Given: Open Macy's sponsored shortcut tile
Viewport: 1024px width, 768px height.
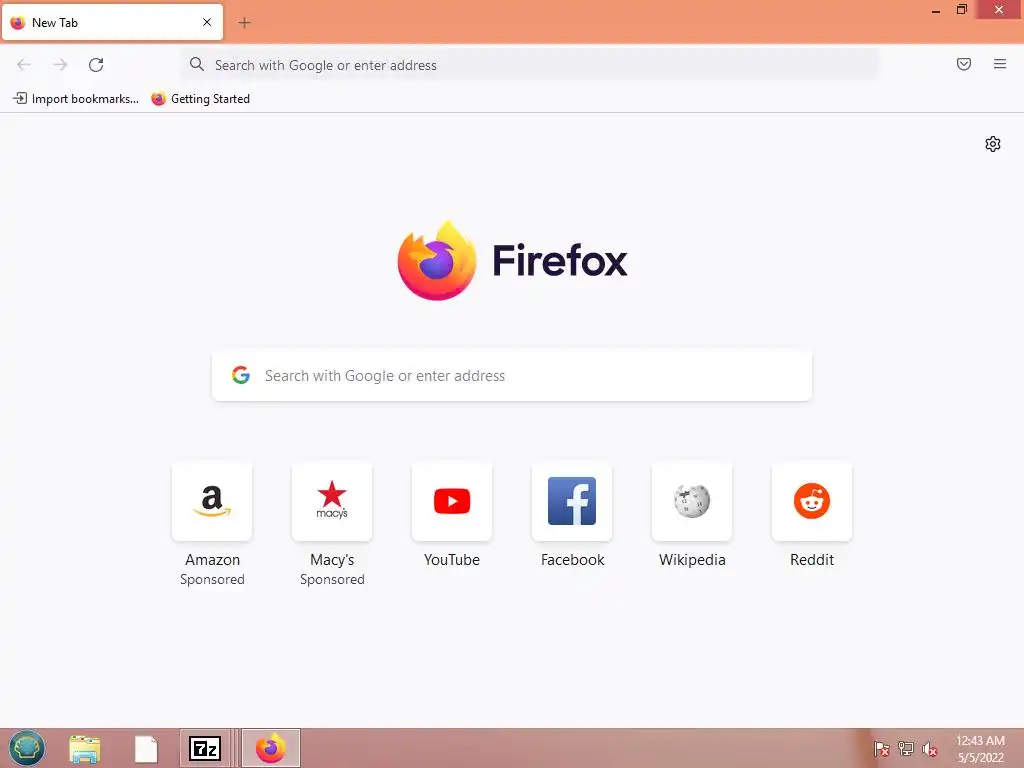Looking at the screenshot, I should [332, 501].
